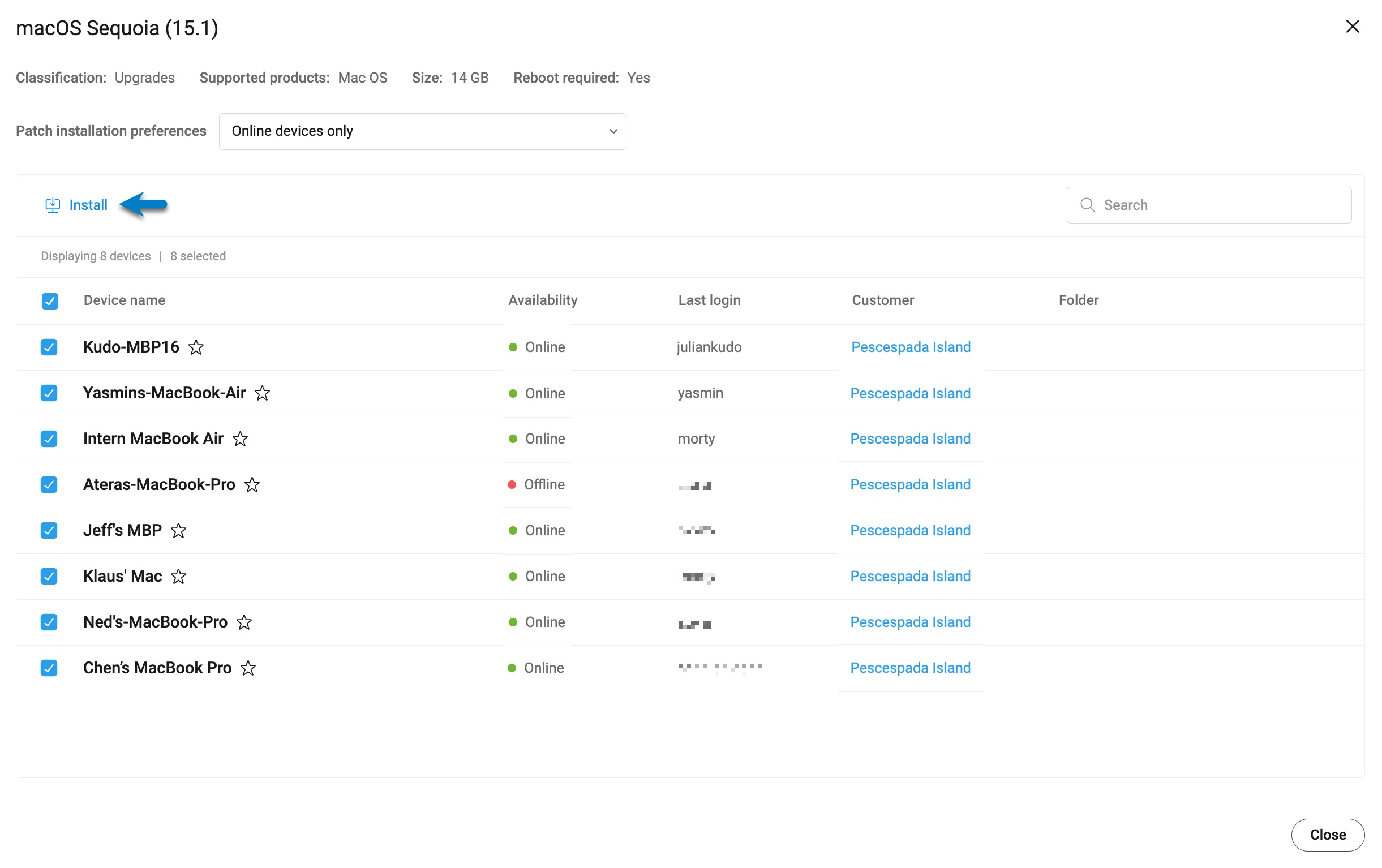Deselect Chen's MacBook Pro checkbox
This screenshot has width=1382, height=868.
pyautogui.click(x=49, y=668)
